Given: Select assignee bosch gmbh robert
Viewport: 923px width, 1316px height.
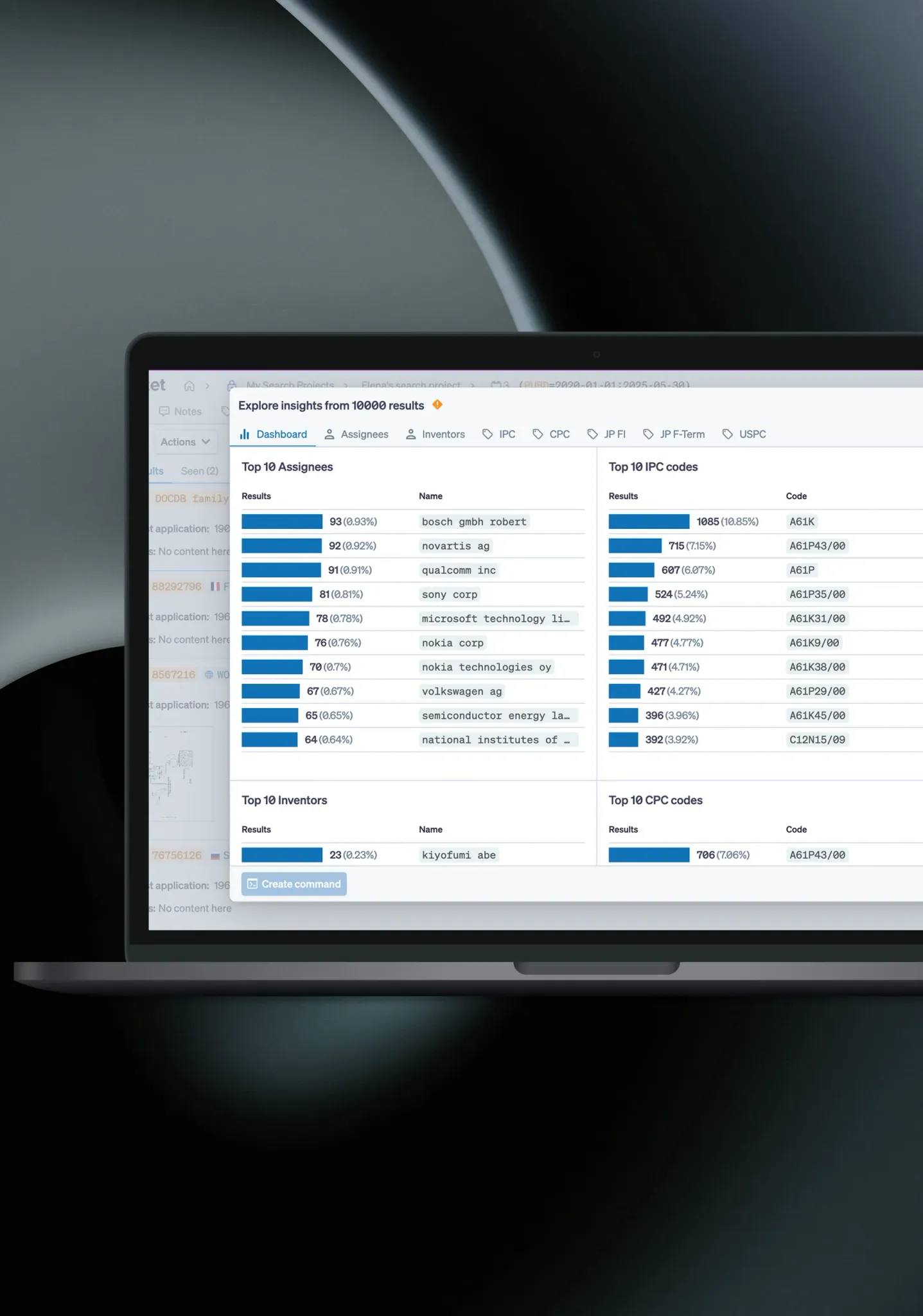Looking at the screenshot, I should pos(474,522).
